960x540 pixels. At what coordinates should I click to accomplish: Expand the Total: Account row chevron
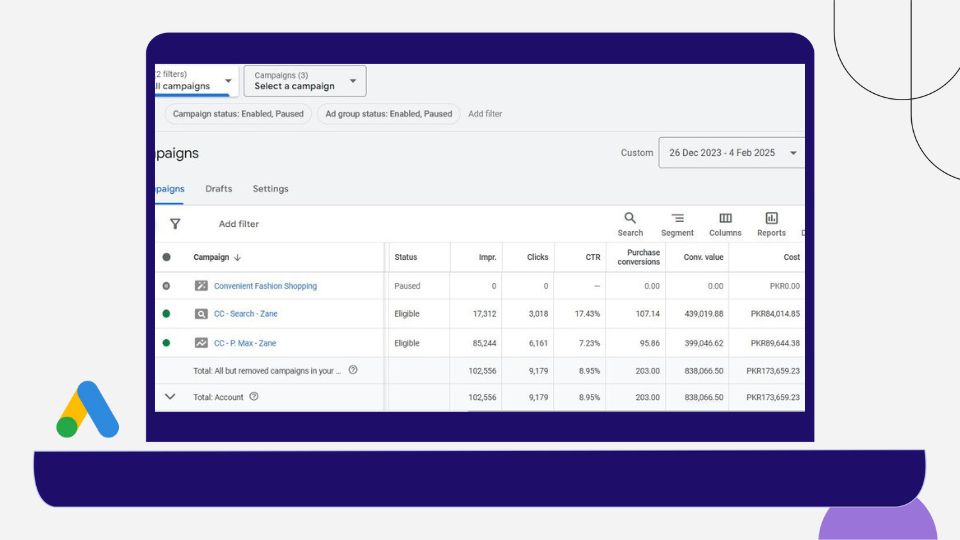pyautogui.click(x=169, y=397)
